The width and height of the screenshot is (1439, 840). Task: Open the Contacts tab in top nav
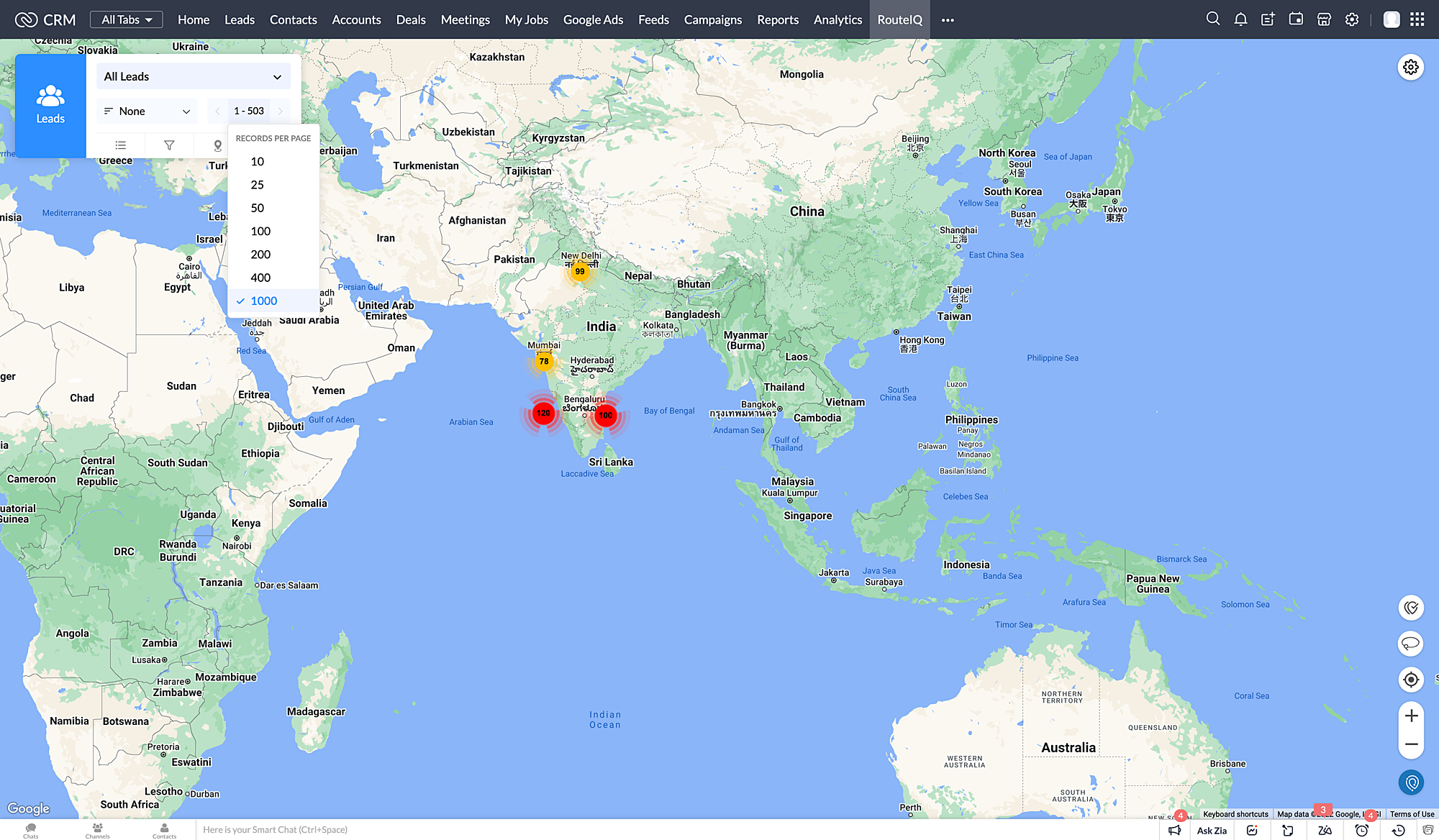click(x=293, y=19)
